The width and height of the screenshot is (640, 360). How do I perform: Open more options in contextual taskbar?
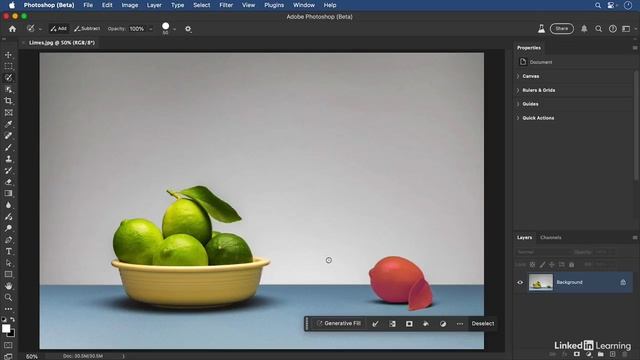[x=460, y=324]
